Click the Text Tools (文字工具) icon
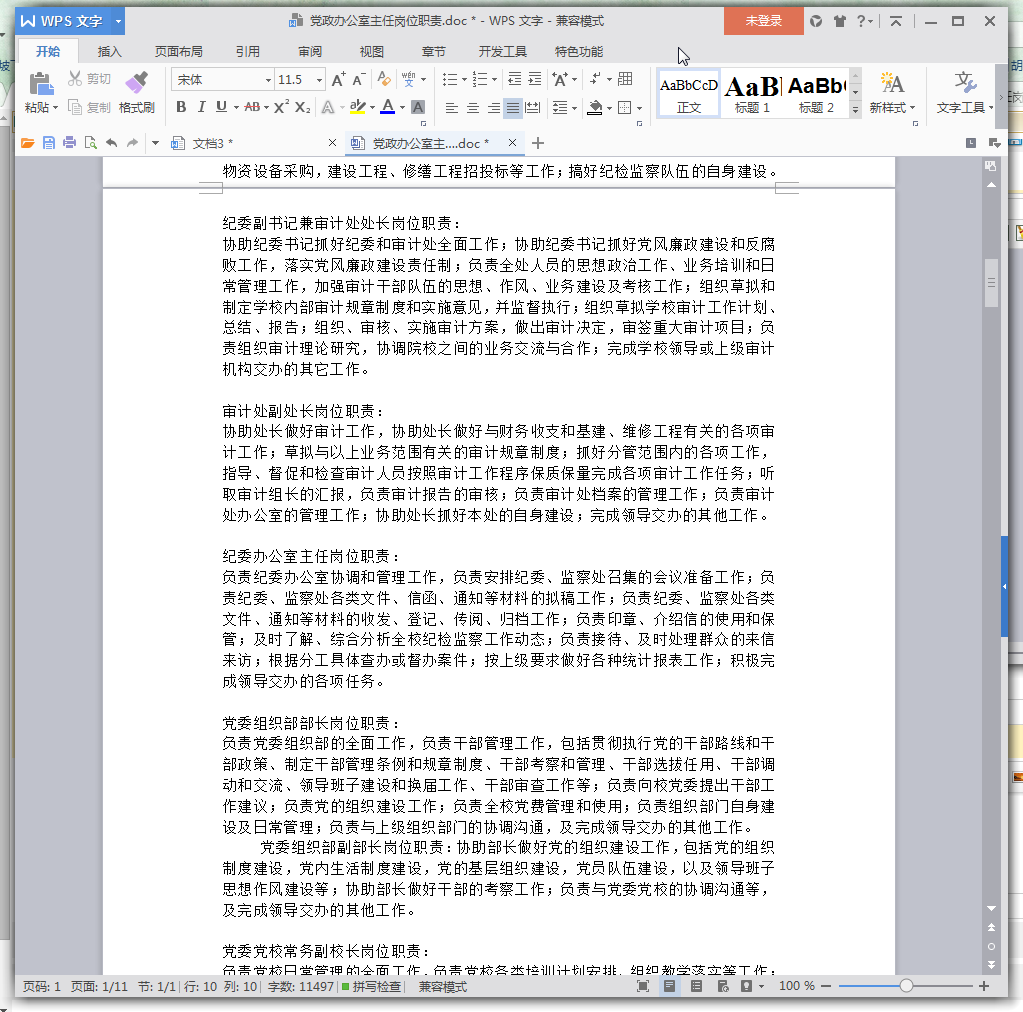 click(965, 83)
